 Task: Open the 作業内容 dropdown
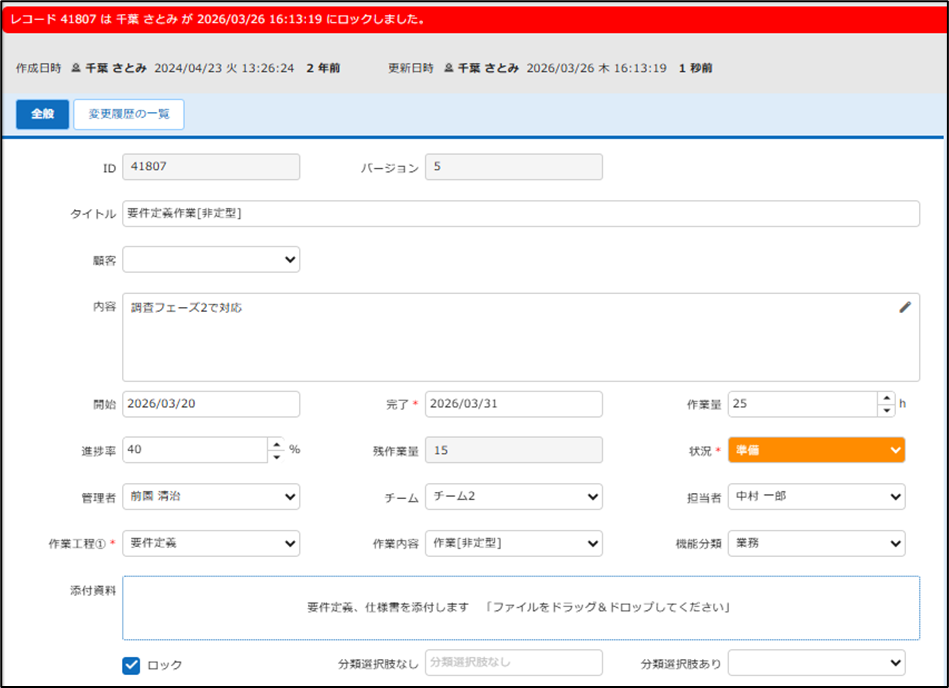(x=513, y=543)
